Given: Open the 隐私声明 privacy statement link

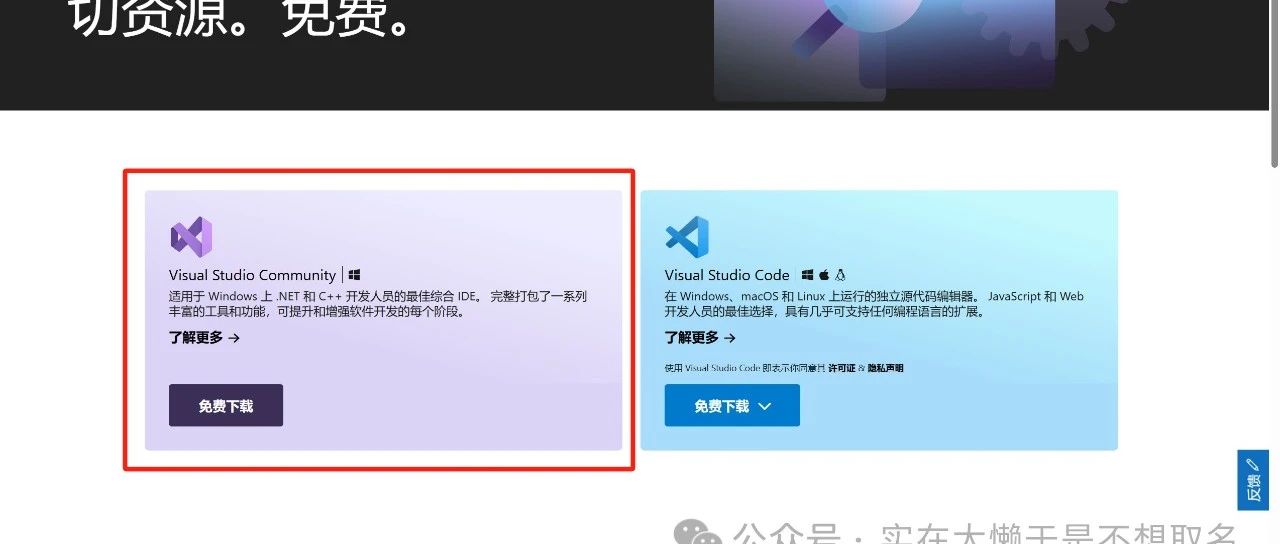Looking at the screenshot, I should 885,368.
